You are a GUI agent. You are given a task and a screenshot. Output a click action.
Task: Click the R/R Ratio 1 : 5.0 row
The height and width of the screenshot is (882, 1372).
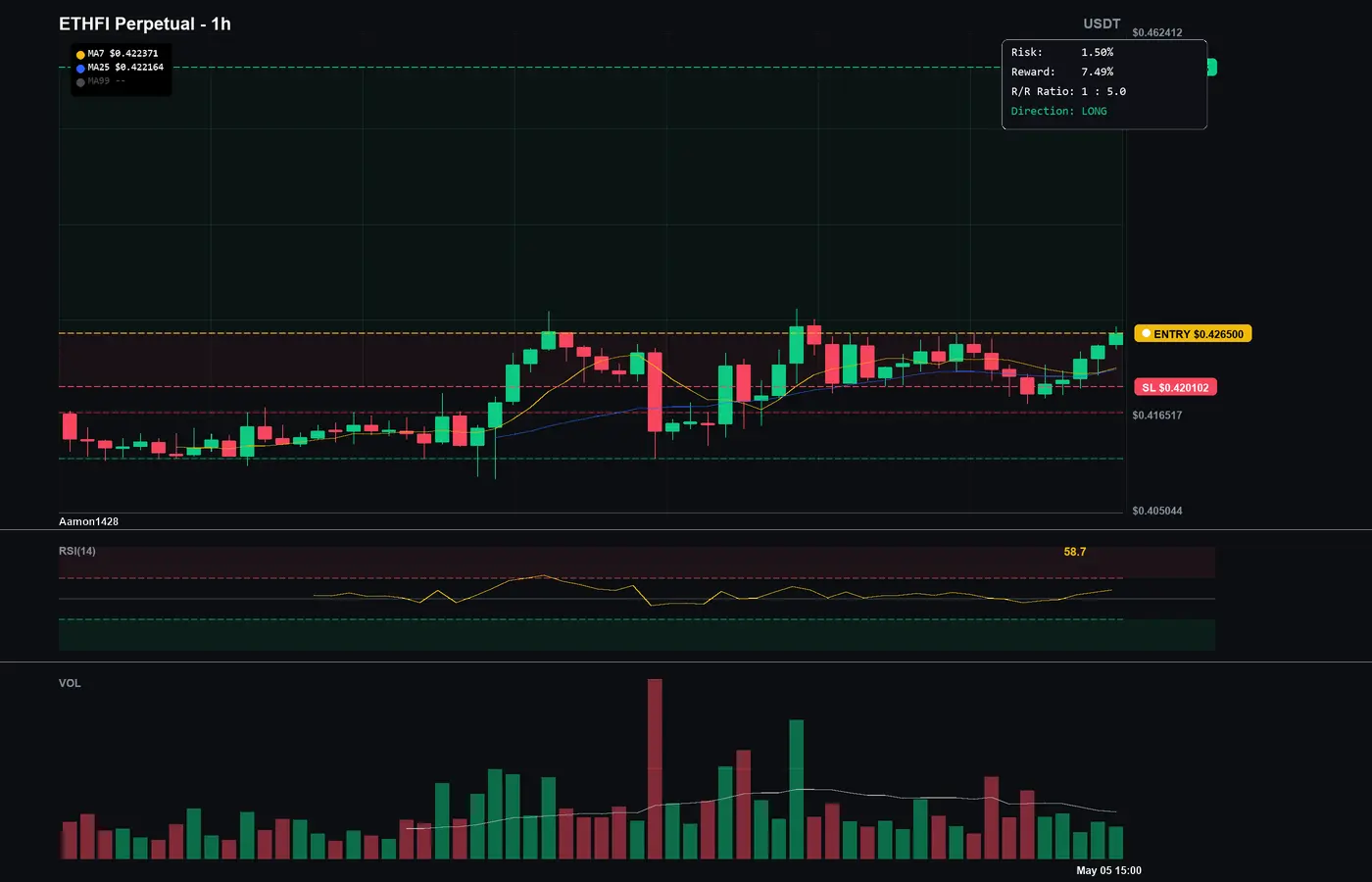(x=1069, y=91)
